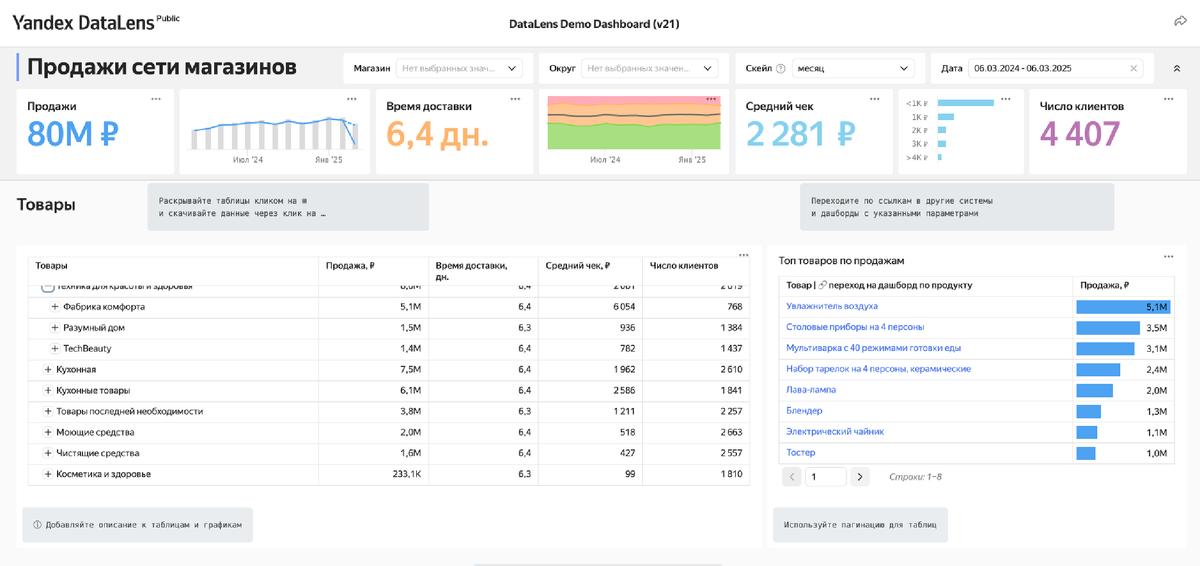
Task: Open three-dot menu of Средний чек widget
Action: click(x=875, y=99)
